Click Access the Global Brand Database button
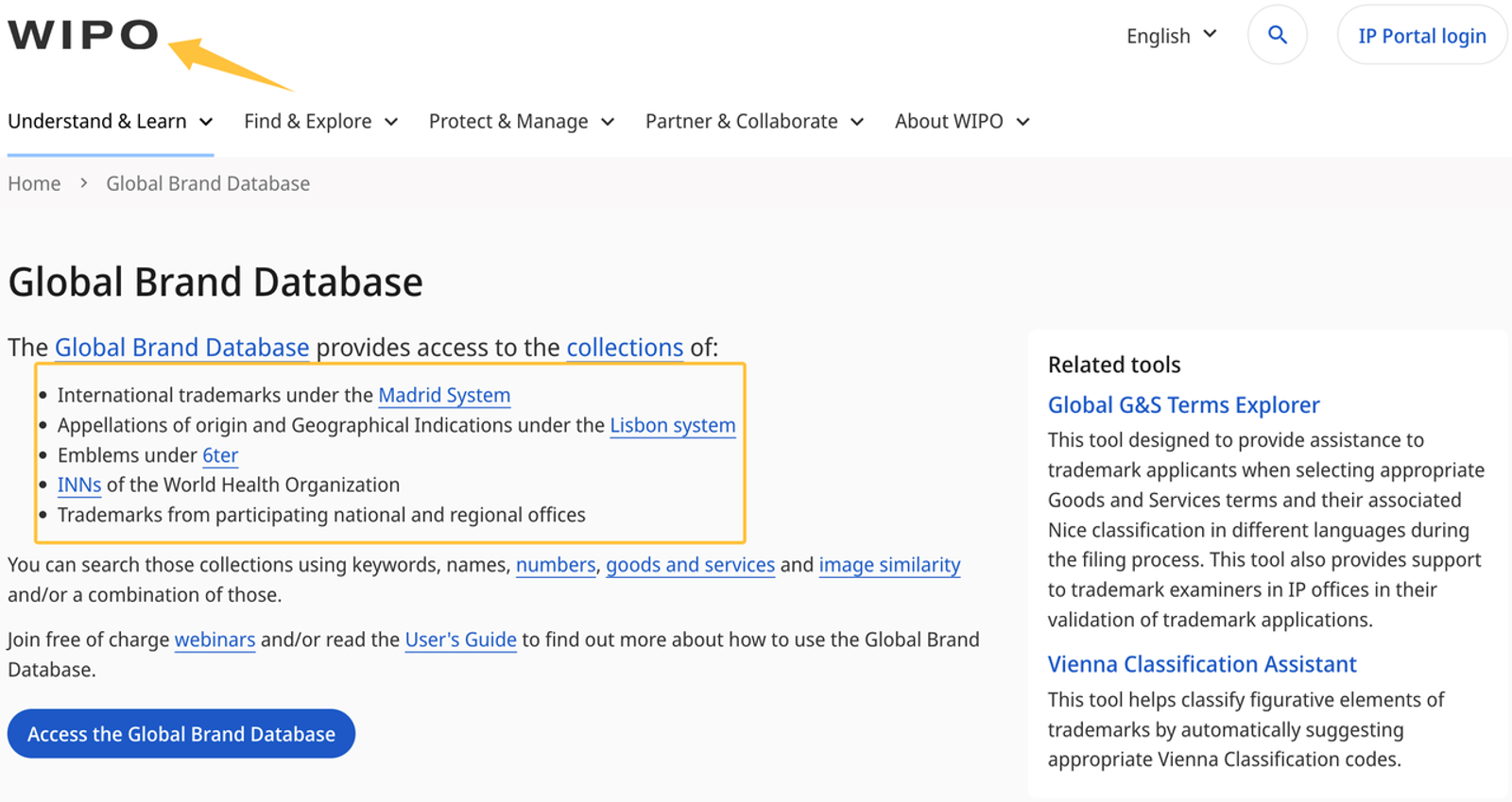1512x802 pixels. pyautogui.click(x=181, y=734)
